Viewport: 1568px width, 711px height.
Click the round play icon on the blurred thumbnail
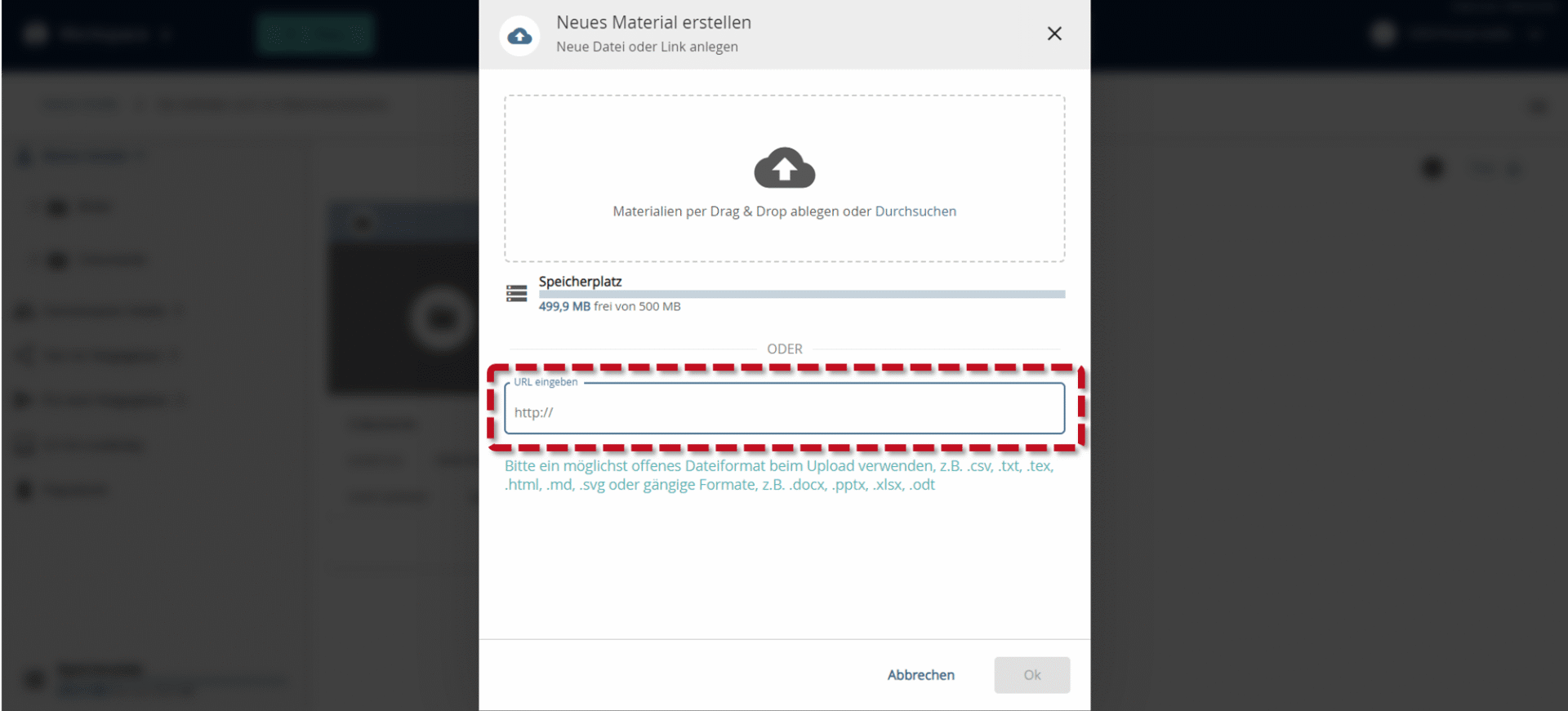442,318
